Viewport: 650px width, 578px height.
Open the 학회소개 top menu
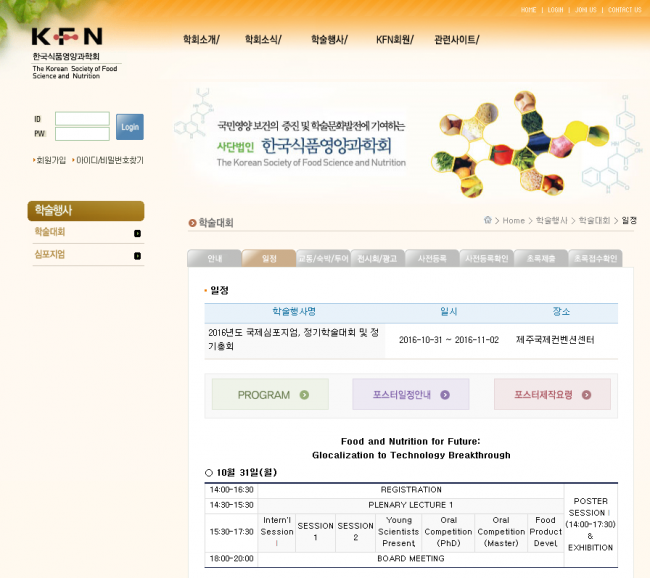tap(200, 40)
